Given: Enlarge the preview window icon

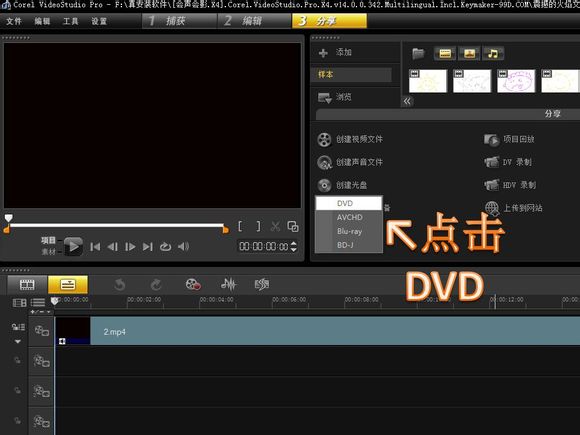Looking at the screenshot, I should (293, 226).
